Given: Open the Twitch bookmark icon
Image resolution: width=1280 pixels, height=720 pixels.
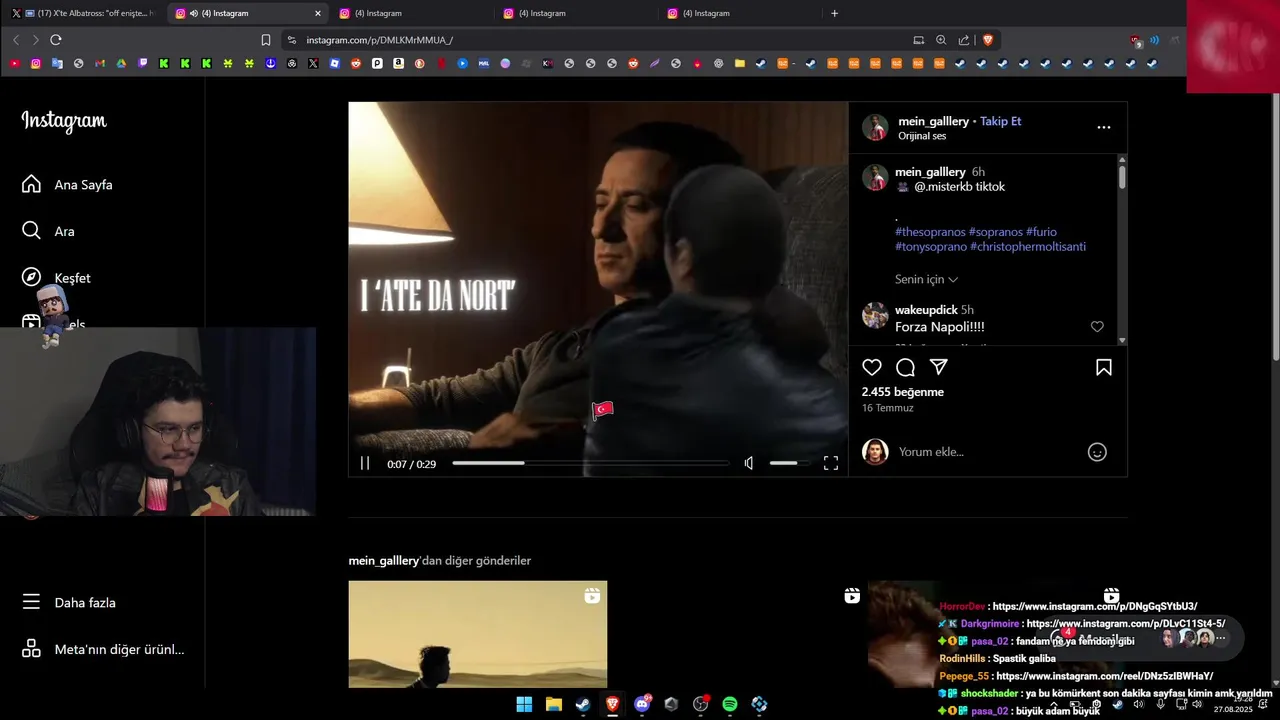Looking at the screenshot, I should click(143, 63).
